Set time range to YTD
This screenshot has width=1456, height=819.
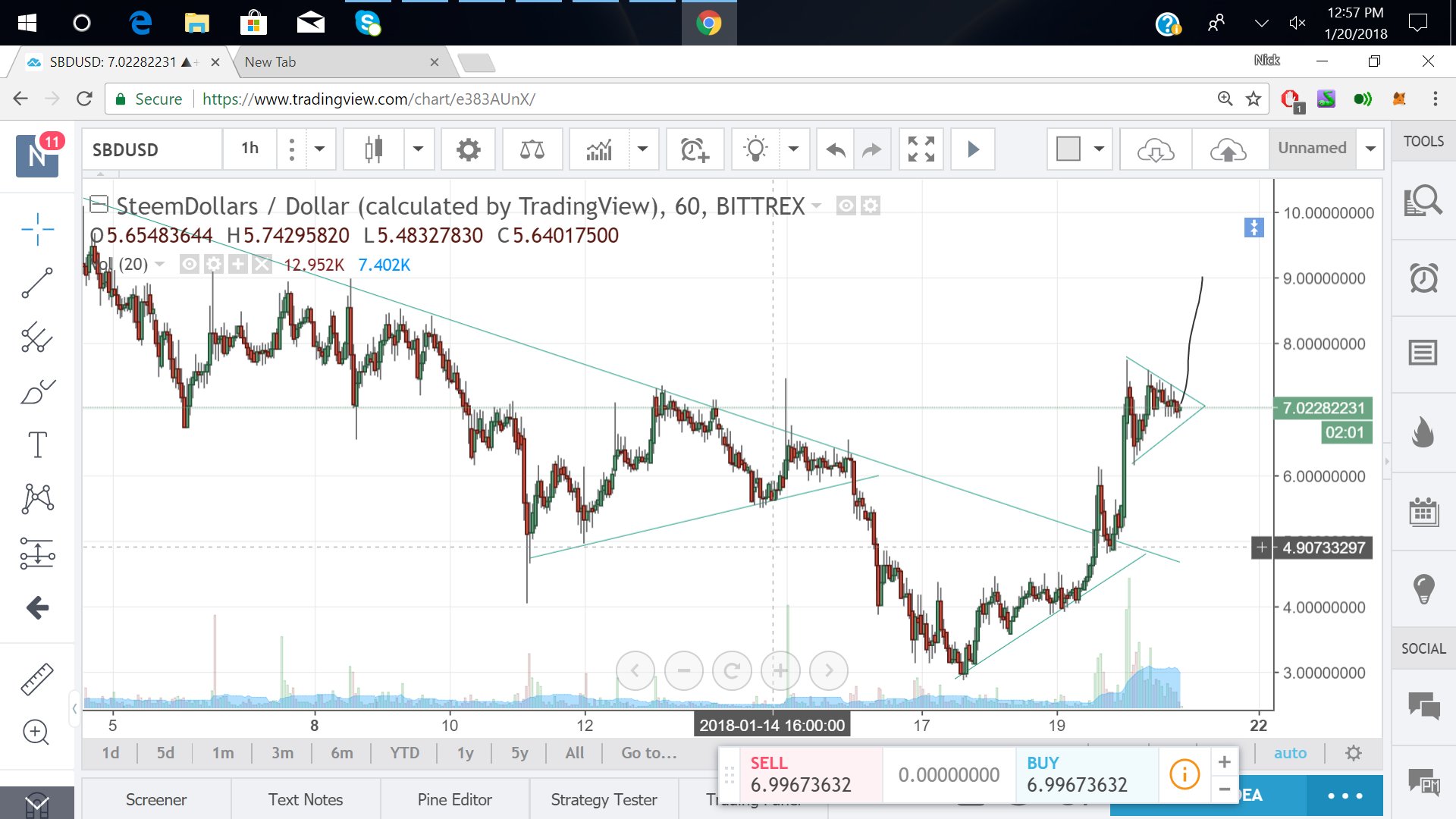[404, 753]
